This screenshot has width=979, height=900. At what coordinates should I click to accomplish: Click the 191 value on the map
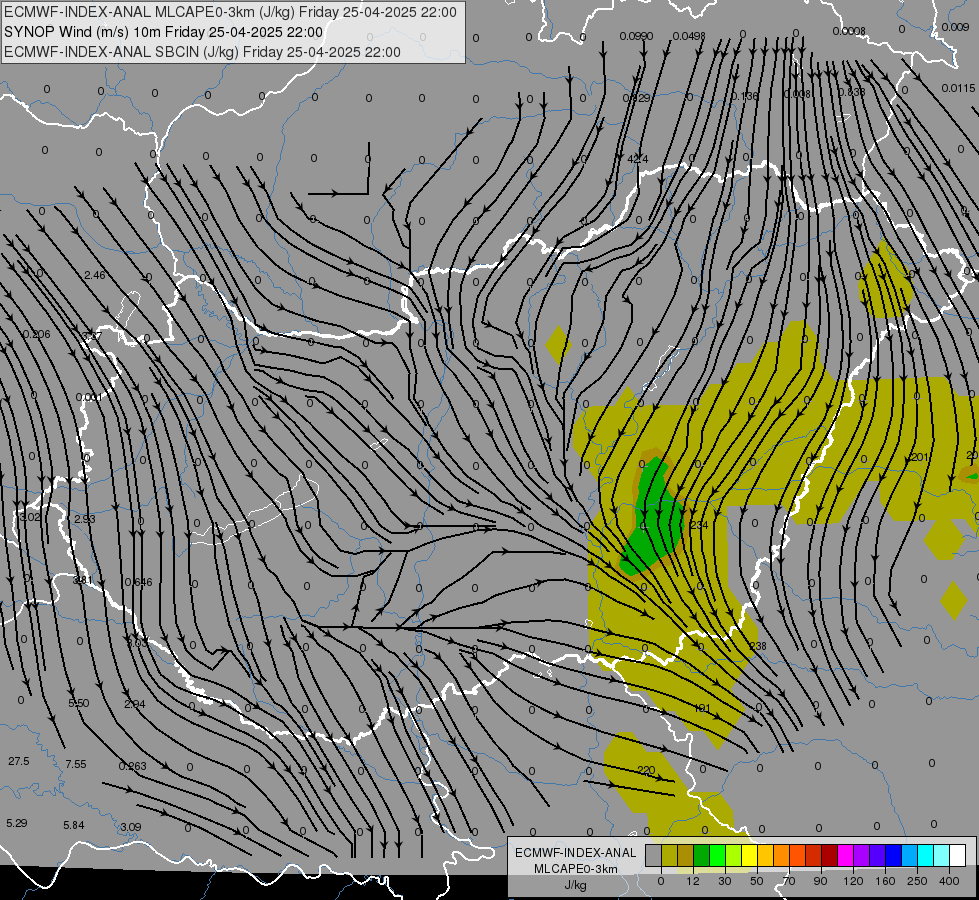click(x=702, y=708)
